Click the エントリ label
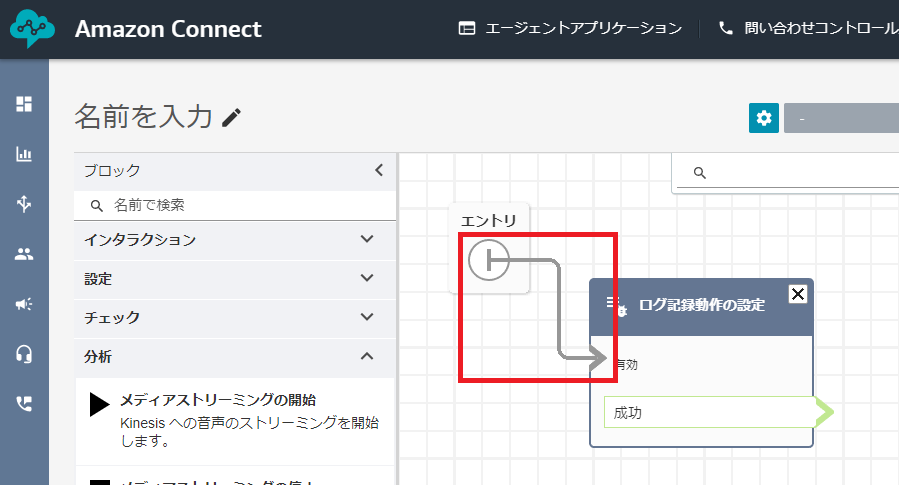899x485 pixels. click(x=488, y=220)
